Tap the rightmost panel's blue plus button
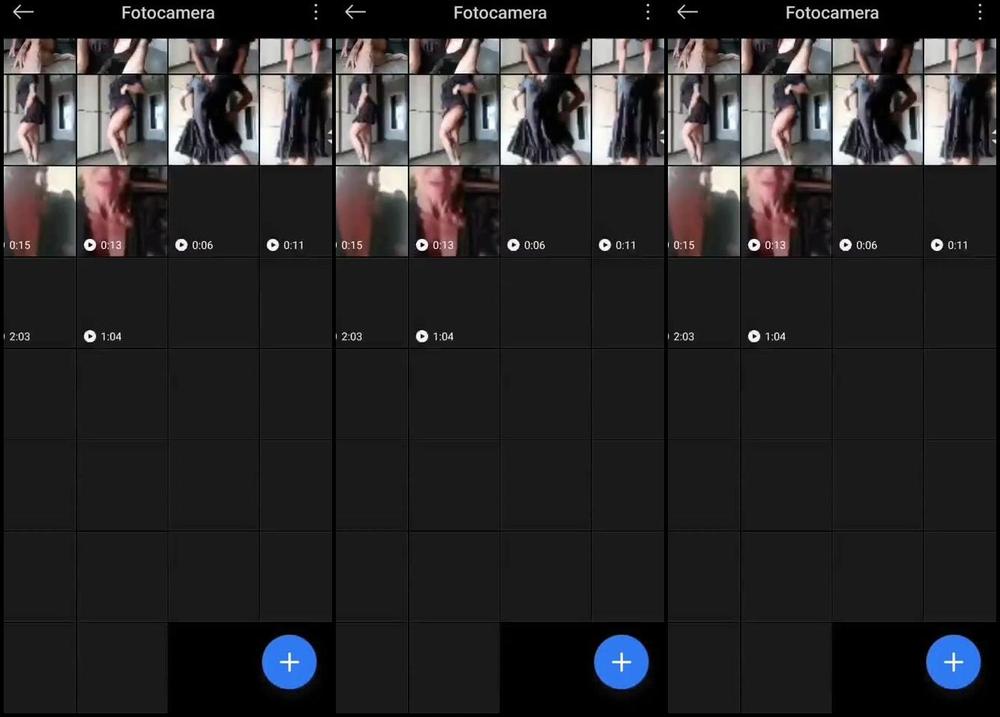1000x717 pixels. point(952,661)
